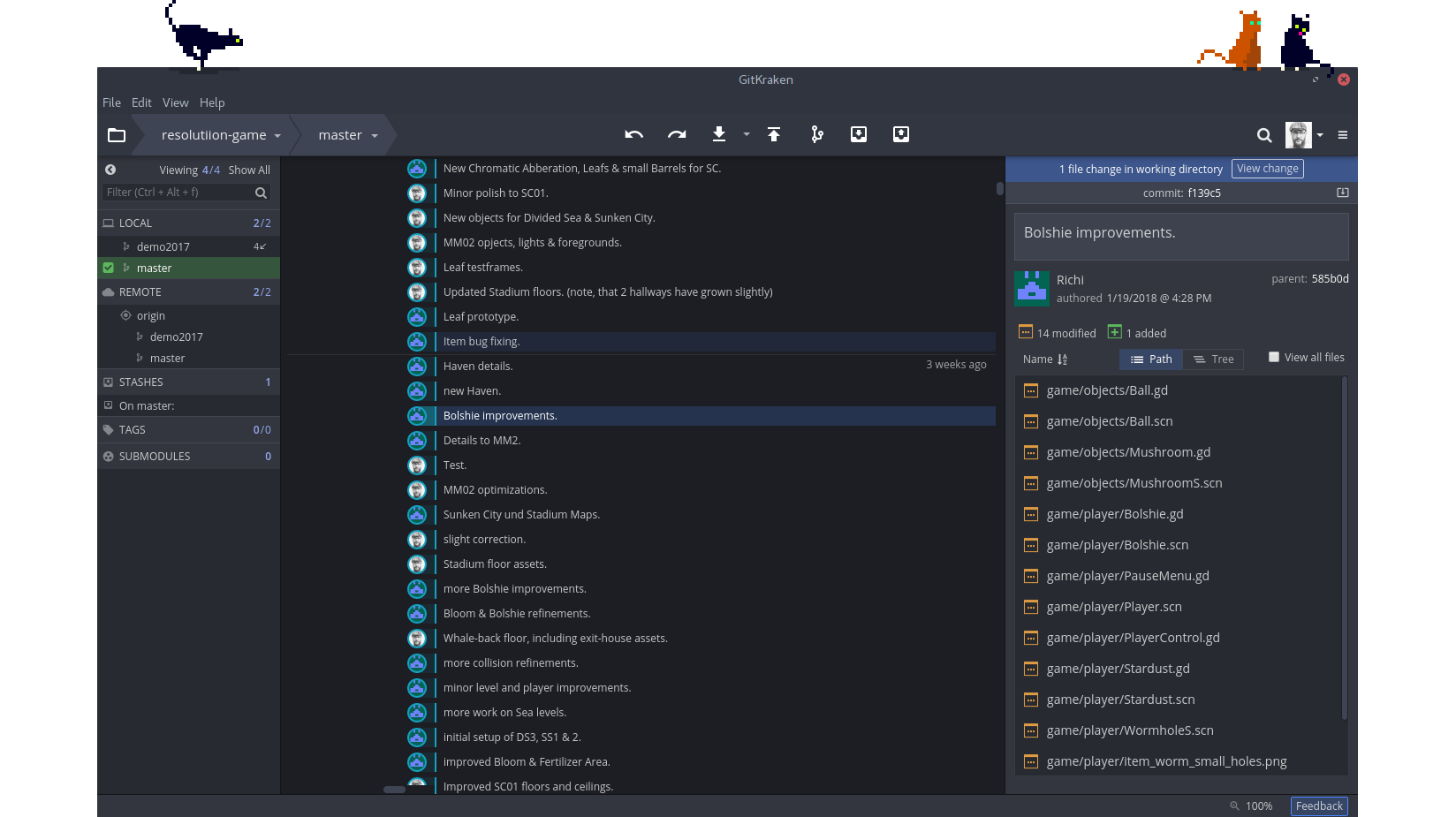Click the avatar node for 'Test.' commit
This screenshot has width=1456, height=817.
(417, 465)
